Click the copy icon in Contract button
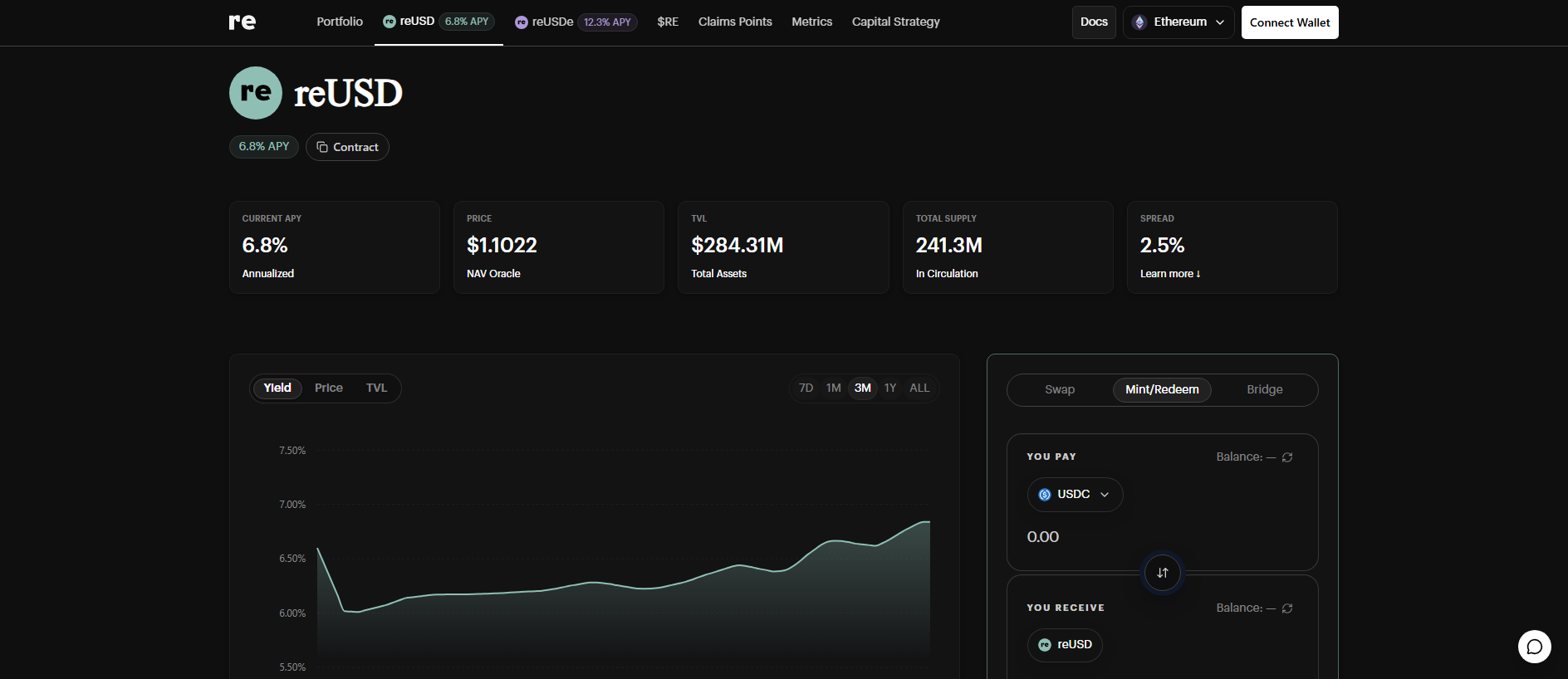Screen dimensions: 1568x679 pos(322,147)
